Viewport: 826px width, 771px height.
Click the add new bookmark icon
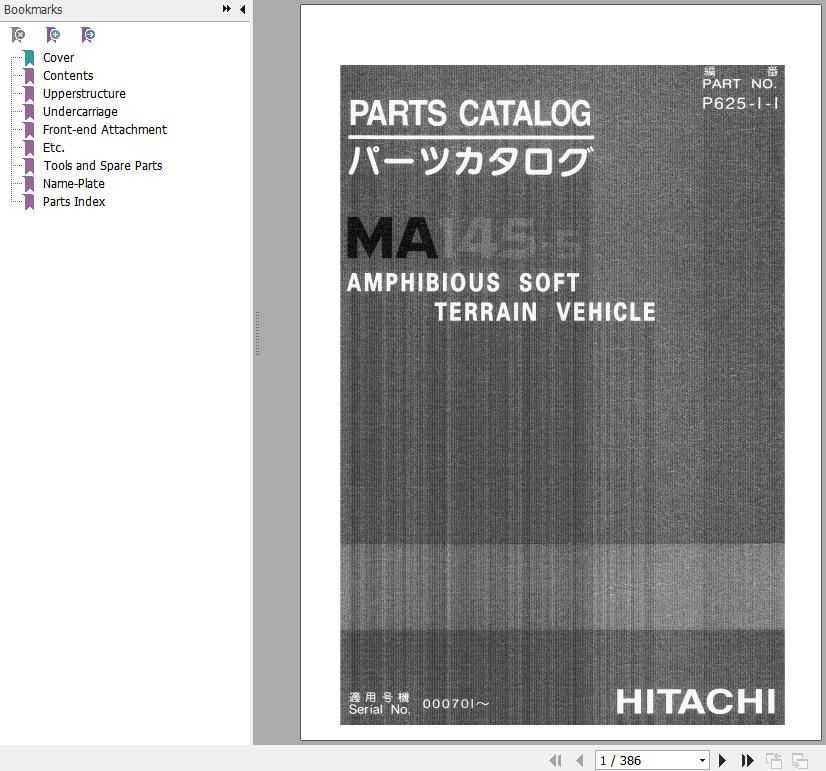(x=53, y=35)
